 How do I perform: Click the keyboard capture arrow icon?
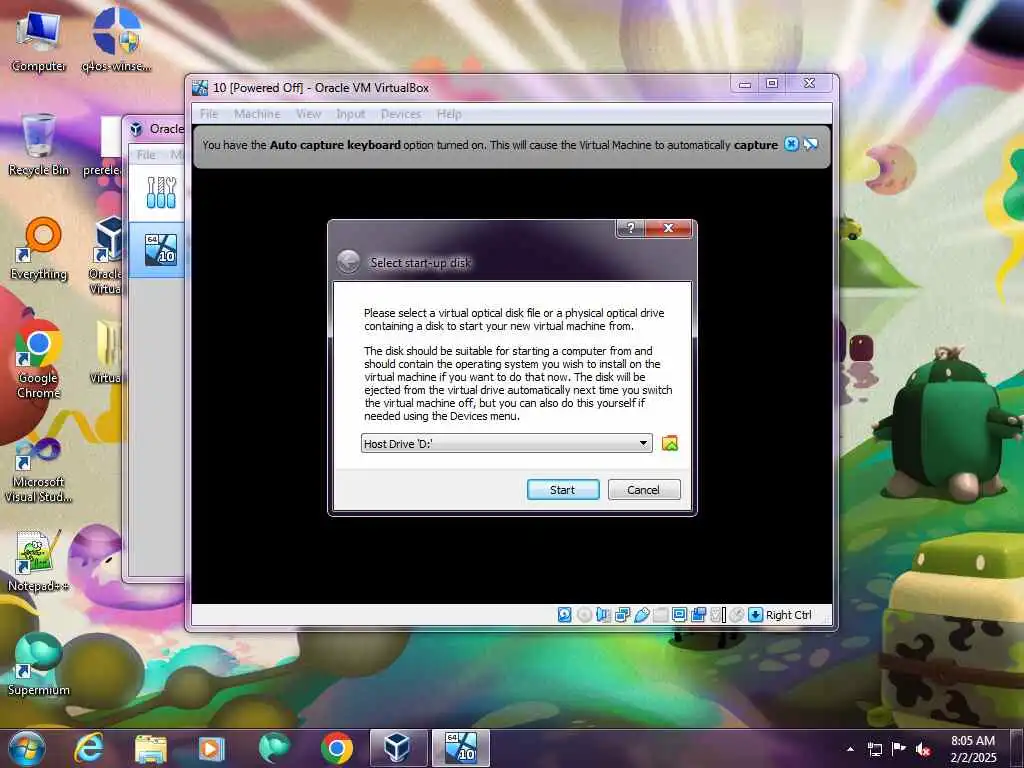[x=756, y=615]
